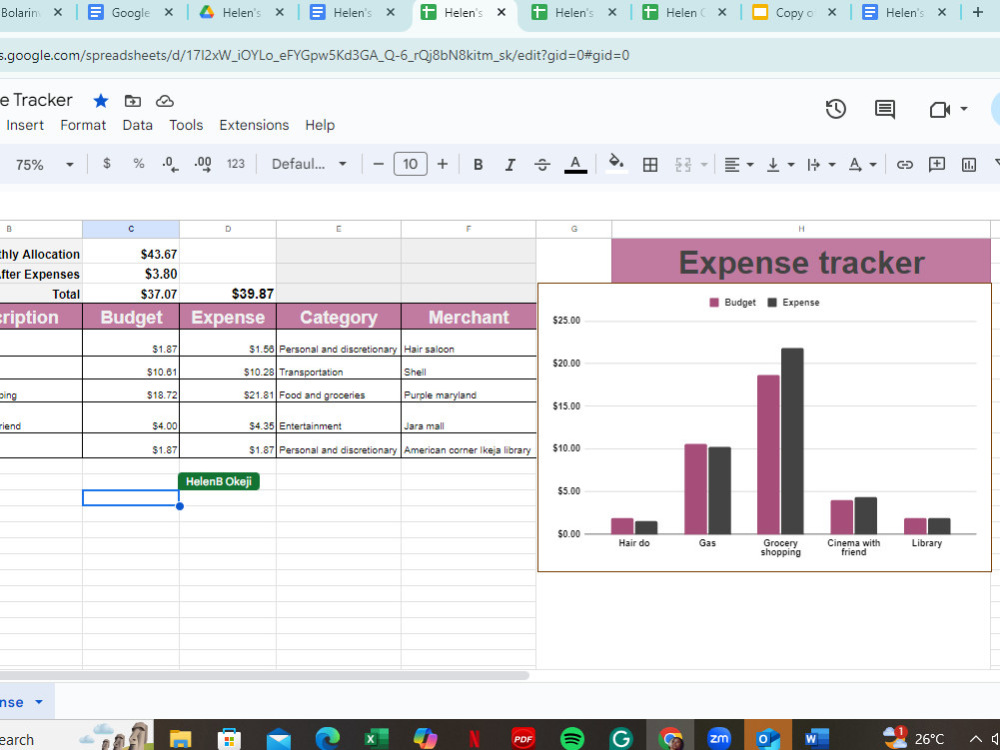The width and height of the screenshot is (1000, 750).
Task: Star the Expense Tracker document
Action: click(101, 101)
